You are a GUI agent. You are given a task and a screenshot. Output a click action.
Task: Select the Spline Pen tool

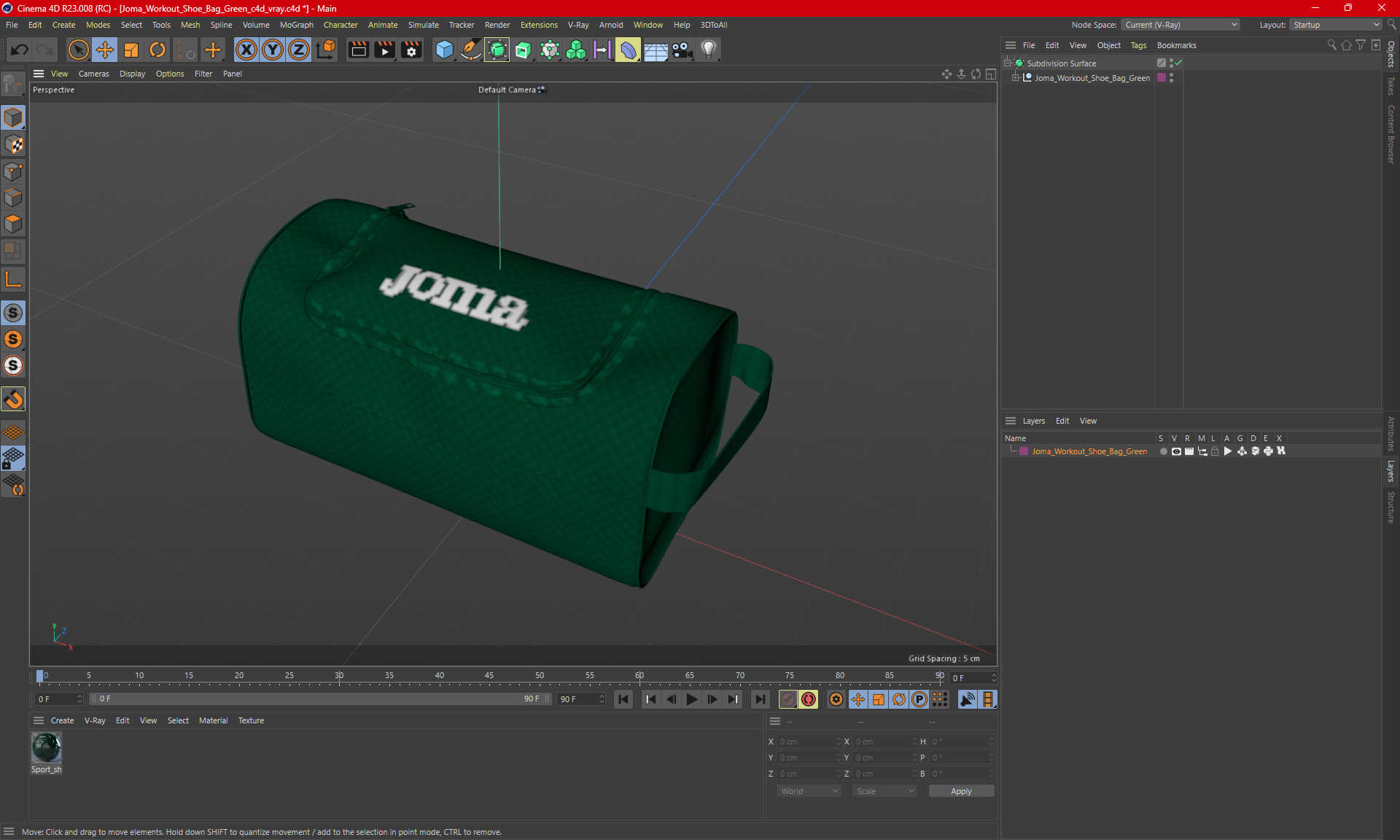point(471,50)
